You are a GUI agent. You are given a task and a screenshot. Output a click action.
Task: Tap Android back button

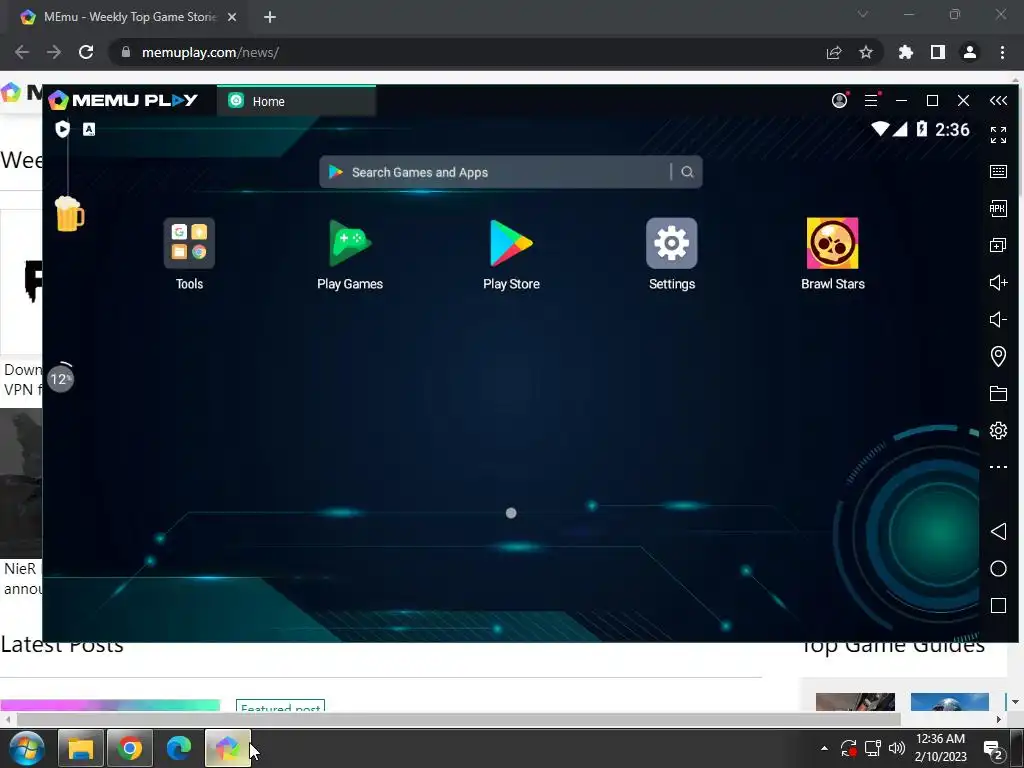tap(998, 532)
